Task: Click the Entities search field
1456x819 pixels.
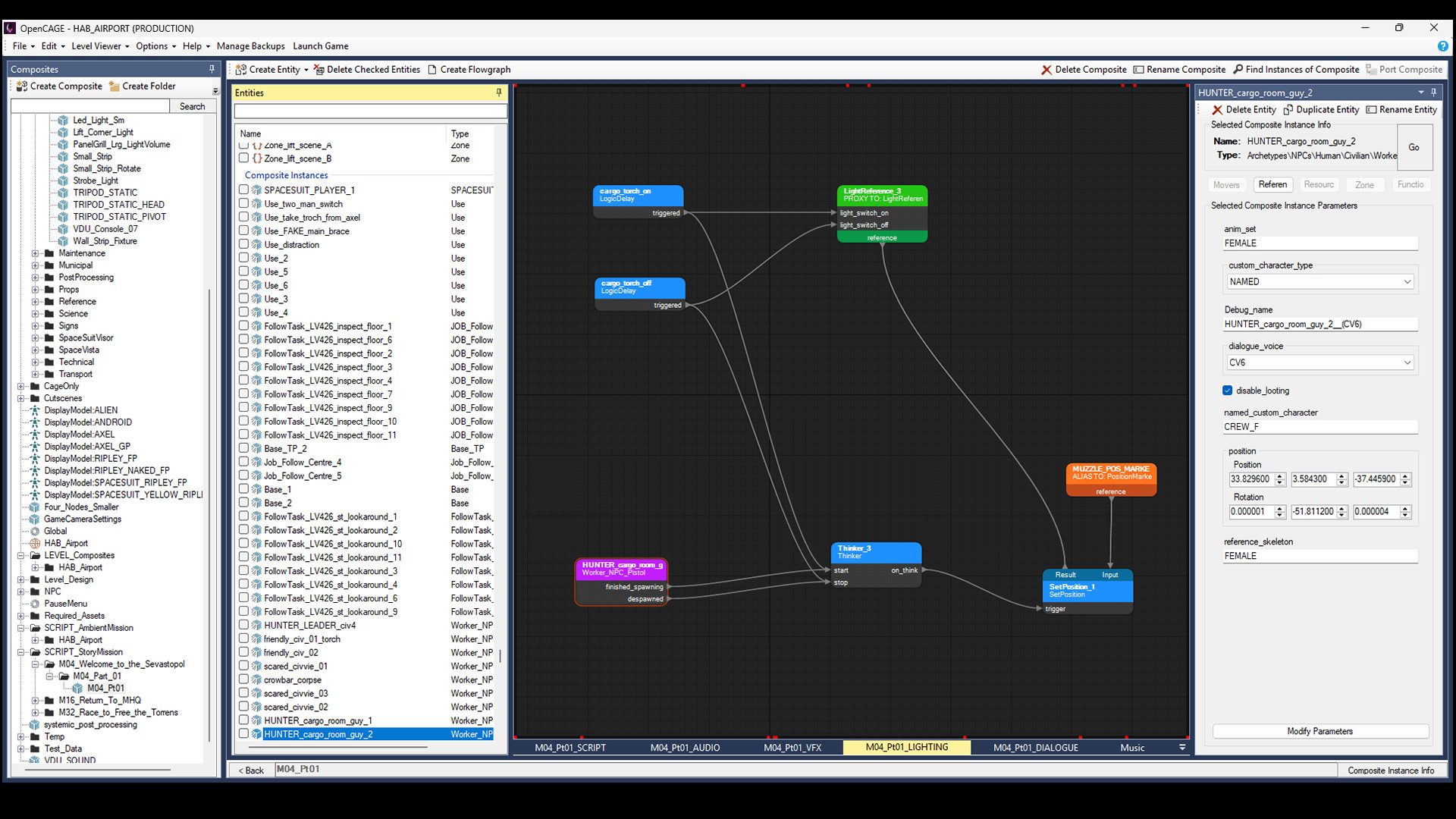Action: click(x=370, y=111)
